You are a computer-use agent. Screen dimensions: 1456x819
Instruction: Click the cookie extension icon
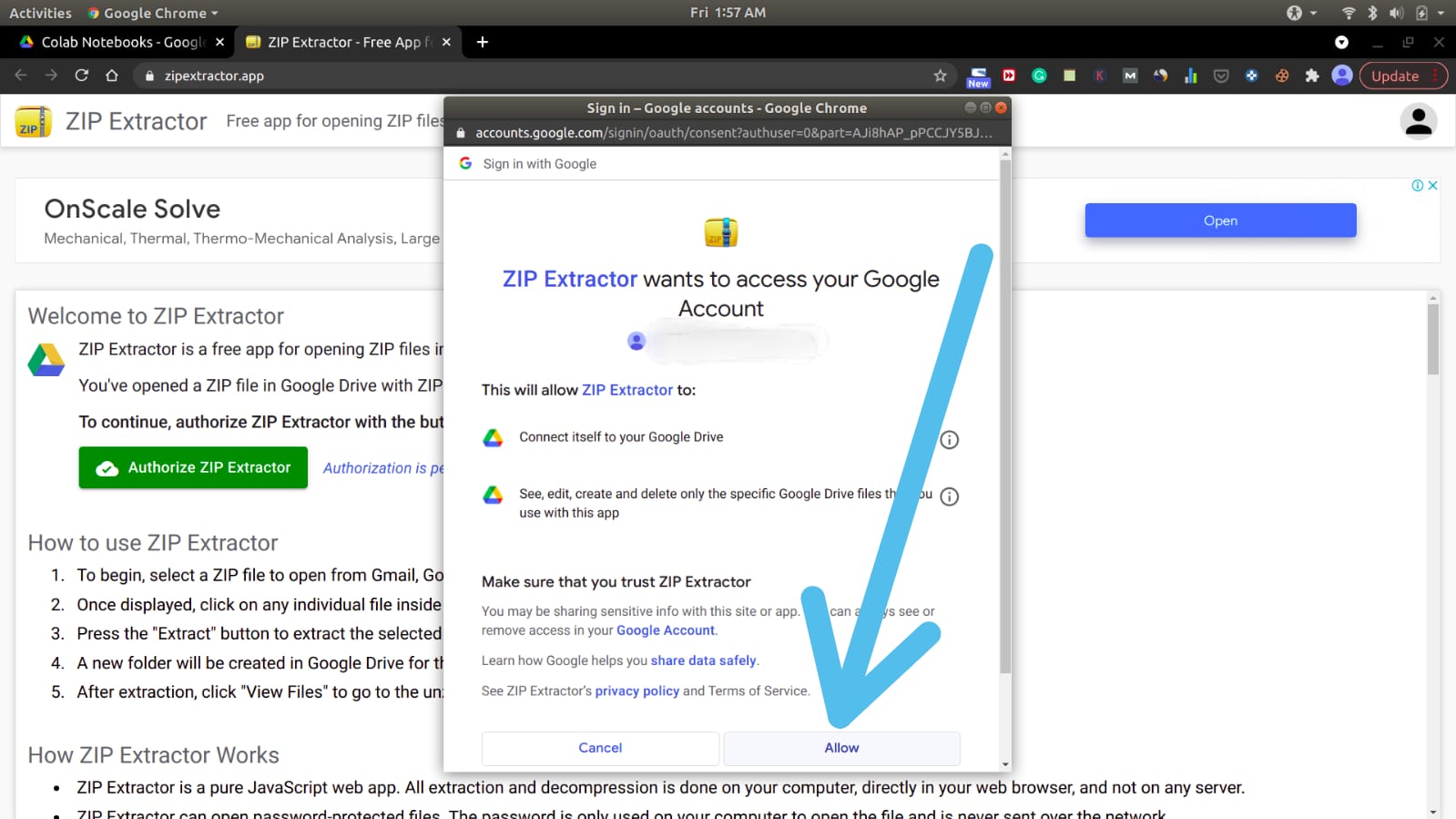(1281, 76)
